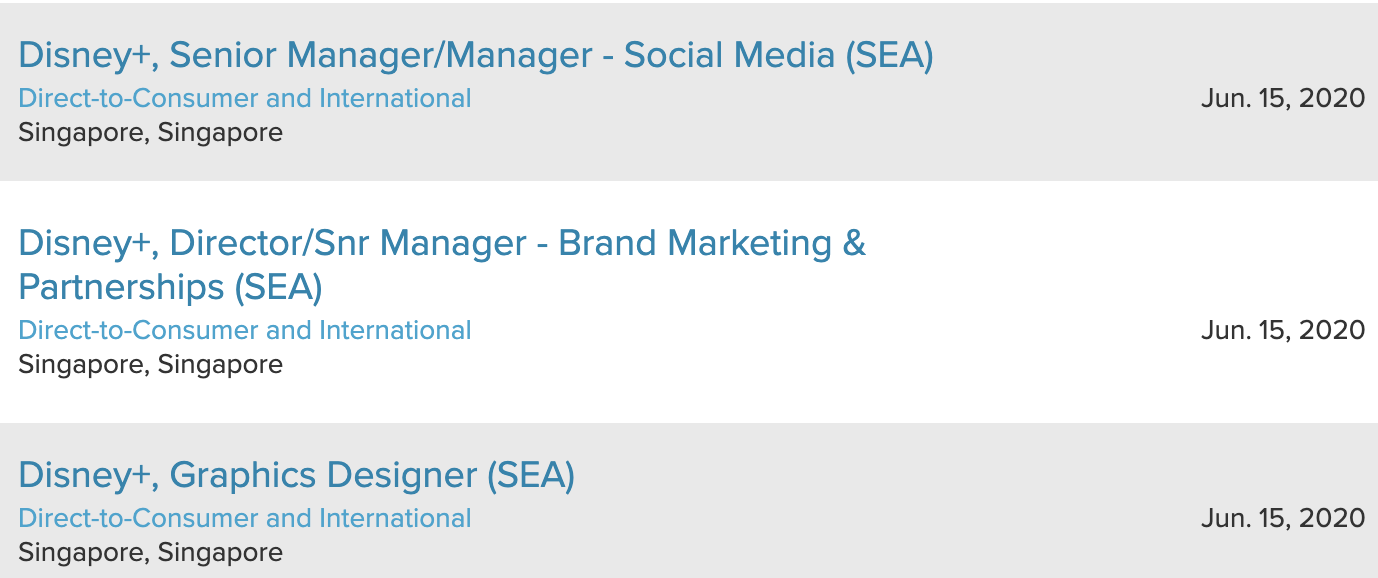Open Disney+ Director/Snr Manager Brand Marketing job
The height and width of the screenshot is (578, 1378).
coord(441,244)
